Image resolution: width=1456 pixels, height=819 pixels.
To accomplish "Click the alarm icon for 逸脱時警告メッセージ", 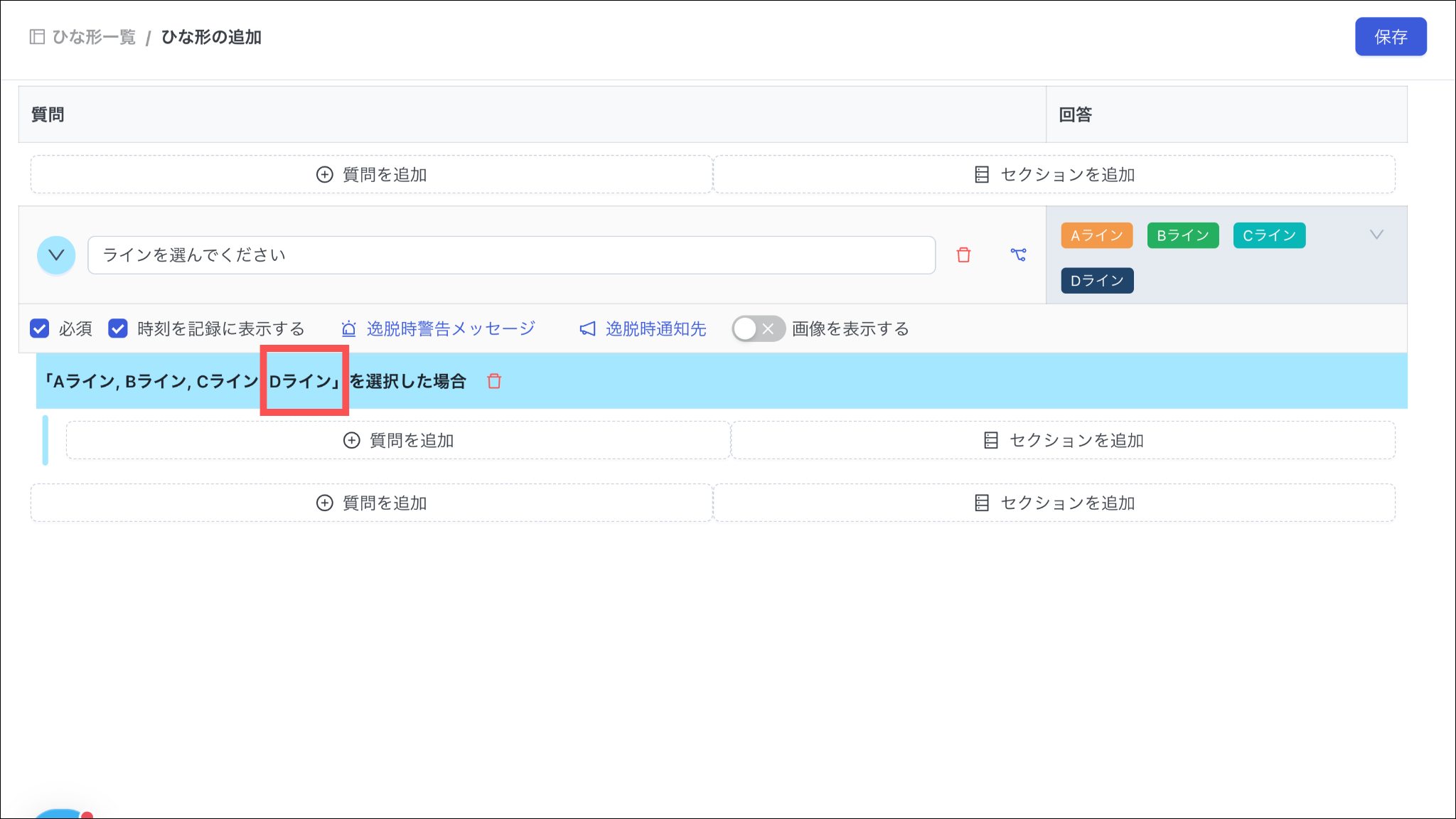I will [x=348, y=329].
